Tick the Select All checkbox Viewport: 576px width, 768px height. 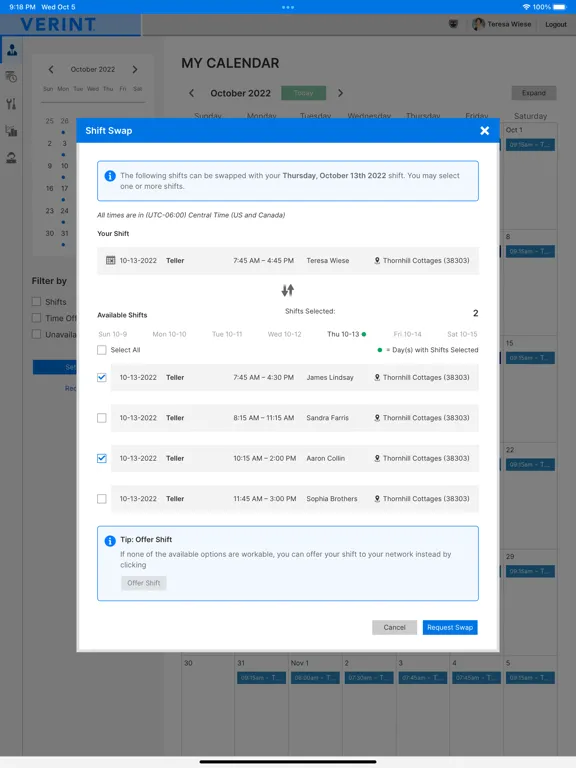click(x=102, y=350)
